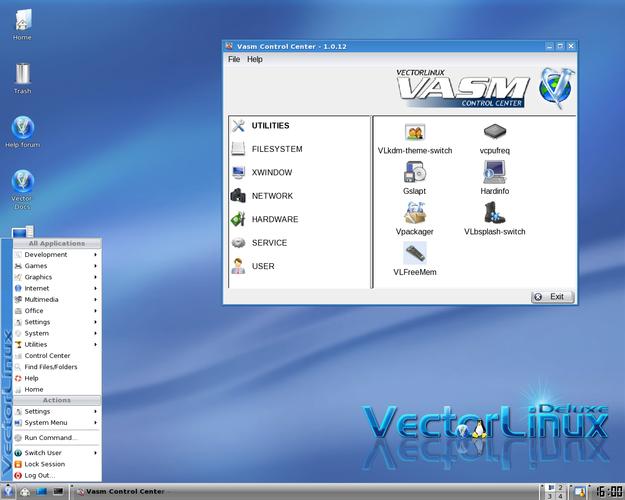The width and height of the screenshot is (625, 500).
Task: Click the Exit button in Vasm
Action: (x=552, y=297)
